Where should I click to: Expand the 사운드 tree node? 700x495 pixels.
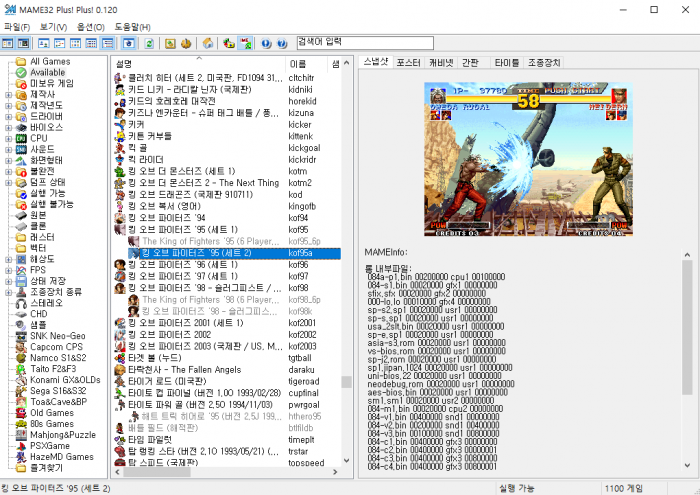click(x=8, y=150)
